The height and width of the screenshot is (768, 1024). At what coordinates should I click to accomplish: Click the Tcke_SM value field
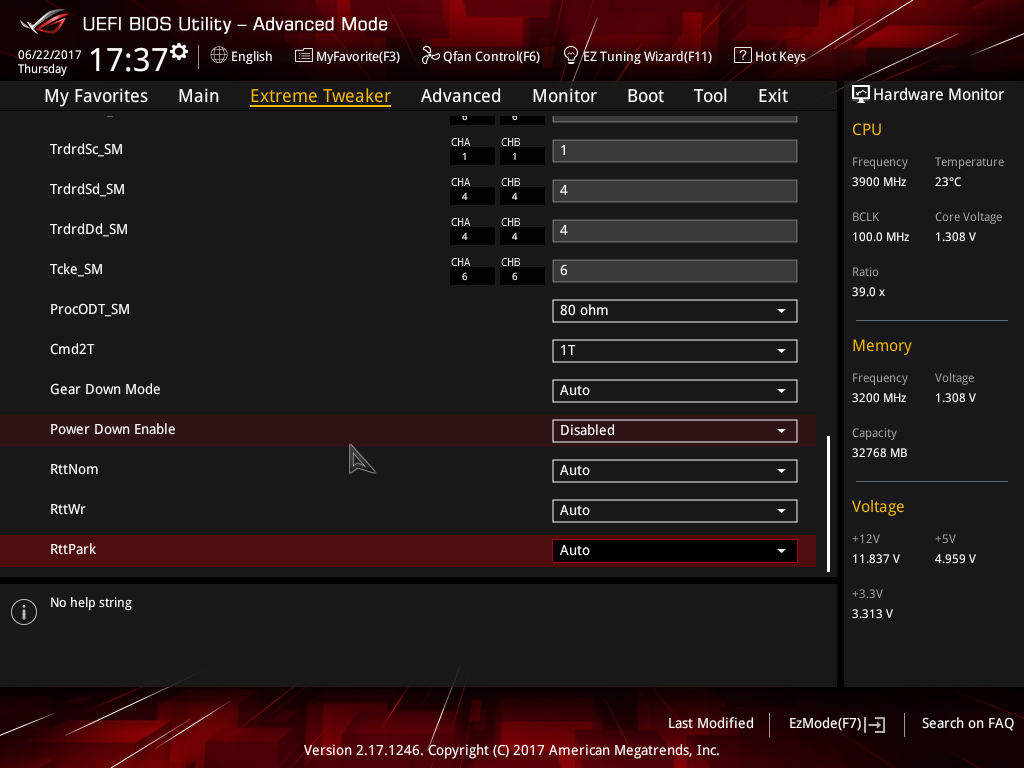pos(675,271)
